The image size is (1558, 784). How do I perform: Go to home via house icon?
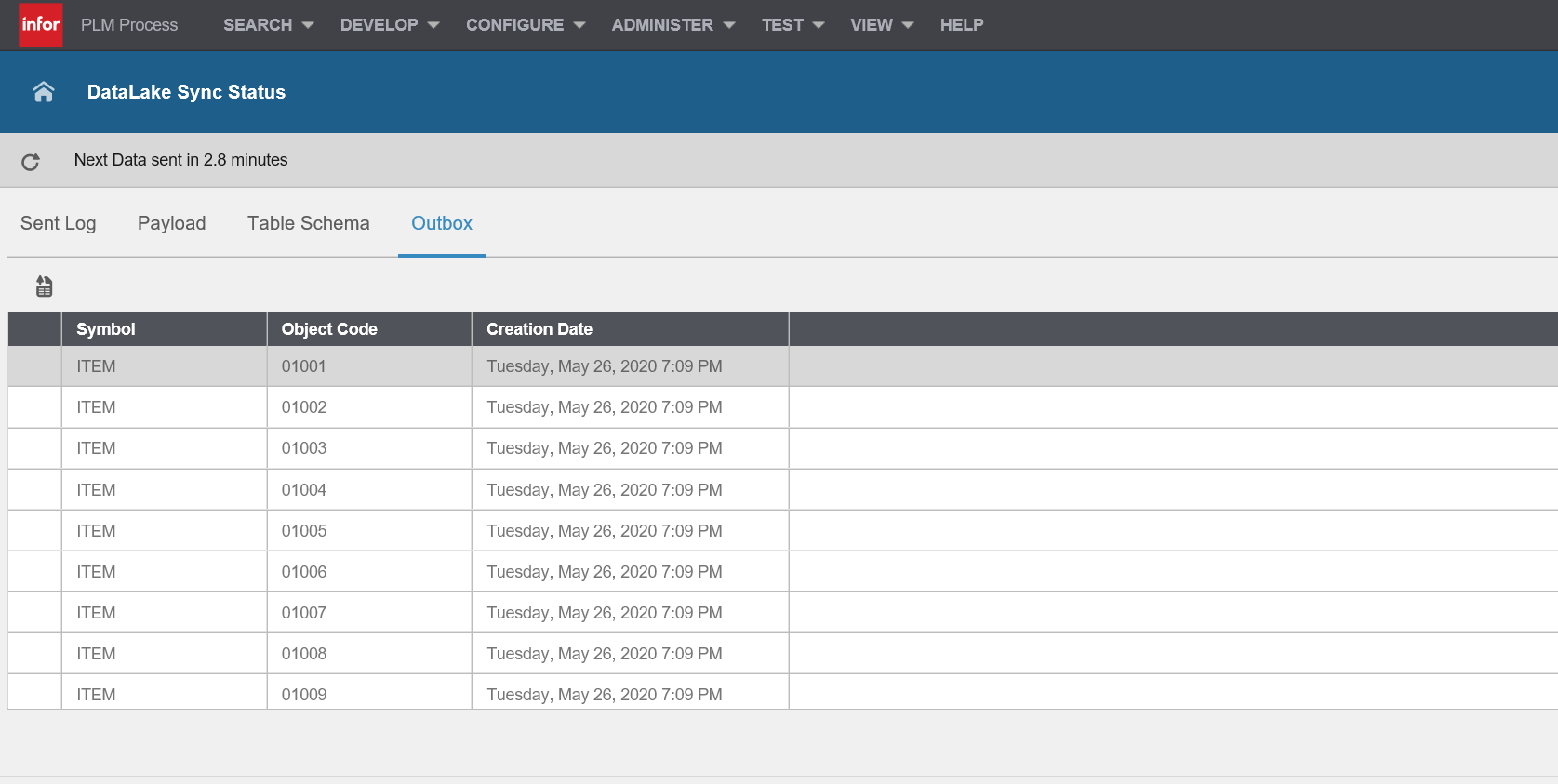coord(44,92)
